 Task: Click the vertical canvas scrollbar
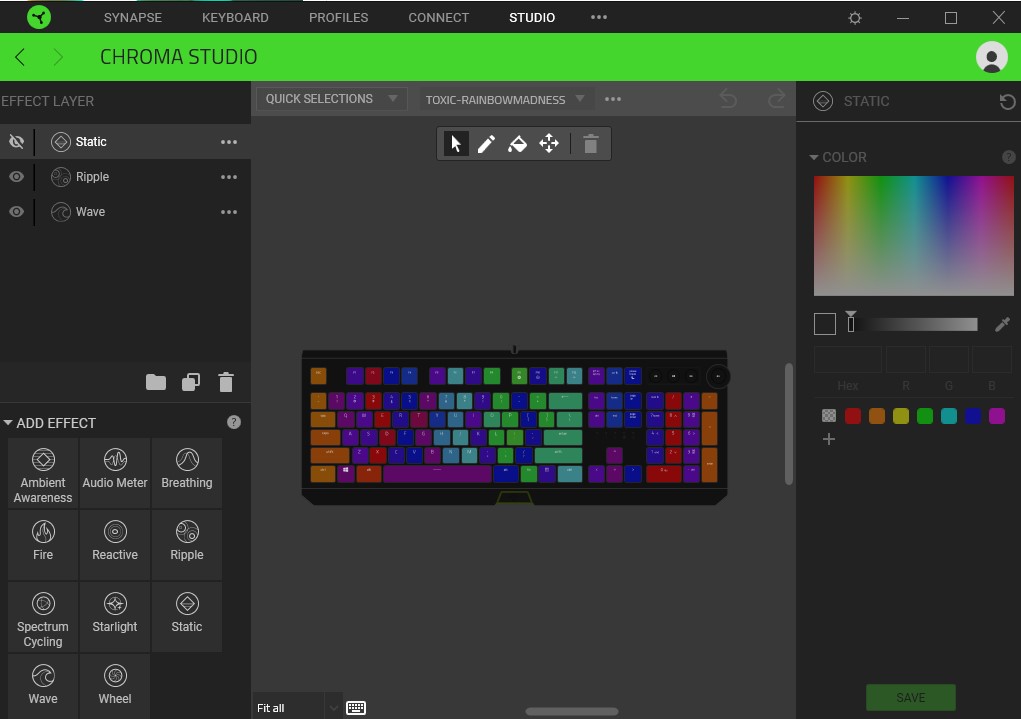(789, 423)
